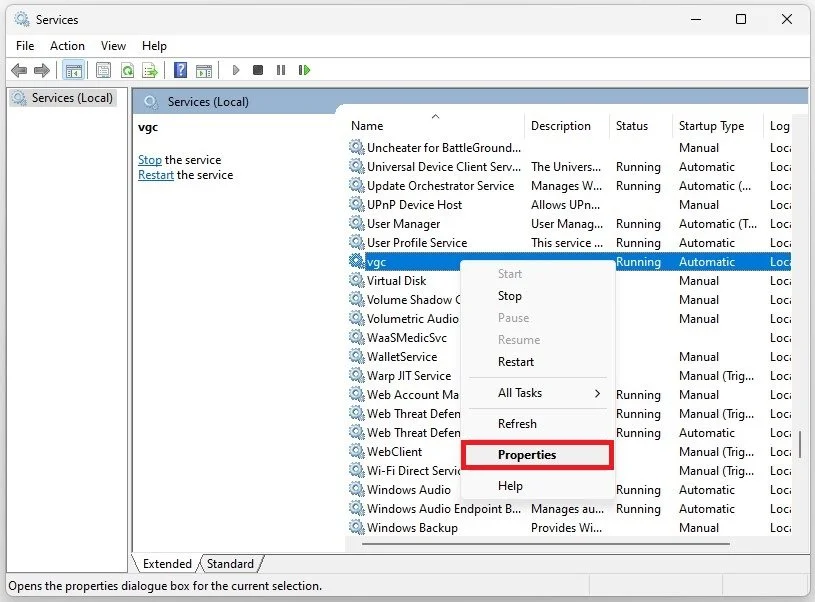The width and height of the screenshot is (815, 602).
Task: Click the Stop Service square icon
Action: click(258, 70)
